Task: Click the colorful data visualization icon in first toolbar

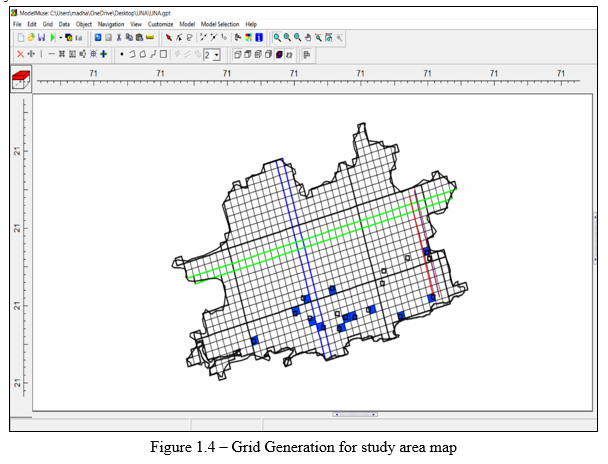Action: point(69,38)
